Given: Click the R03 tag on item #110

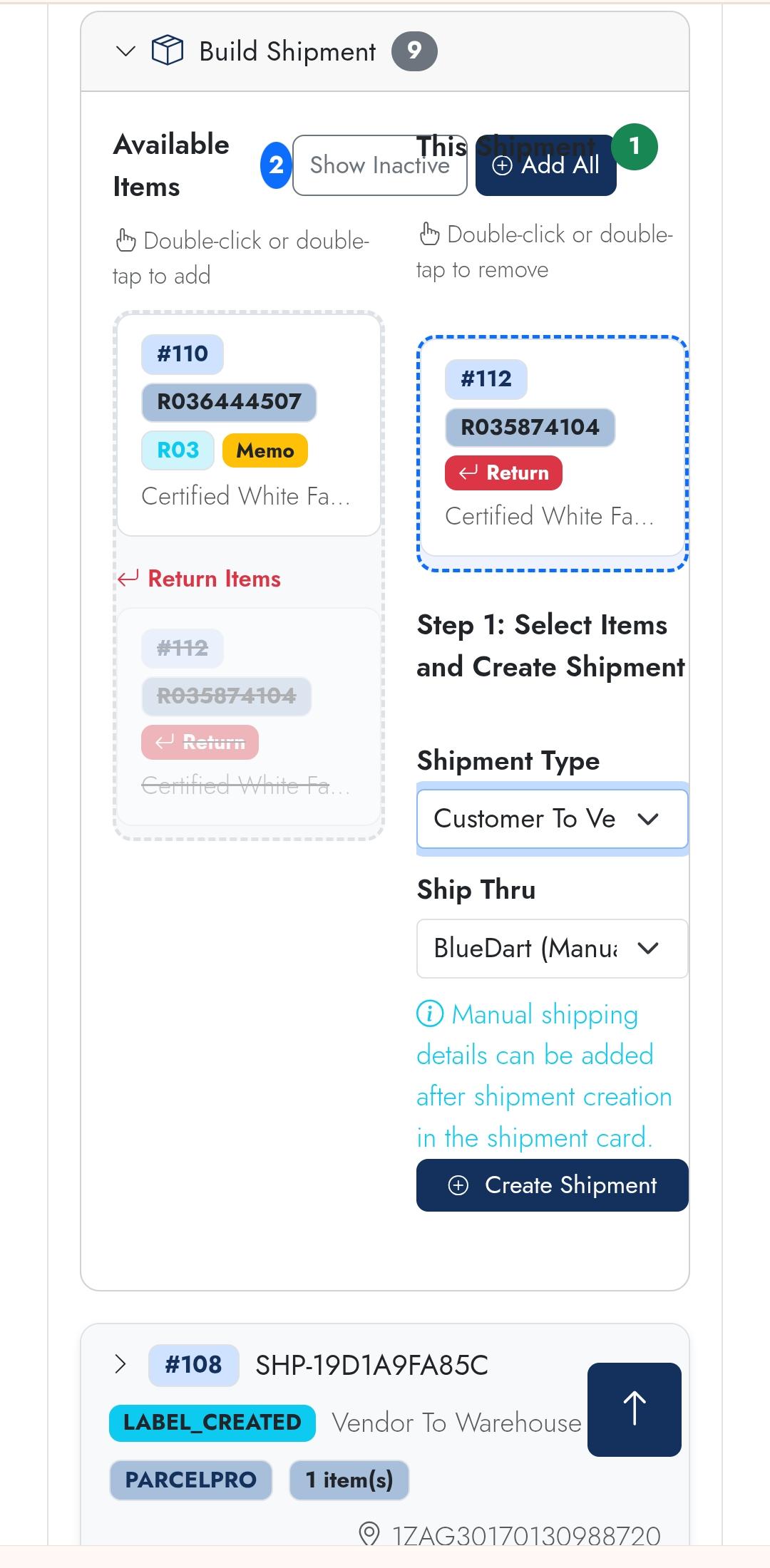Looking at the screenshot, I should [178, 450].
